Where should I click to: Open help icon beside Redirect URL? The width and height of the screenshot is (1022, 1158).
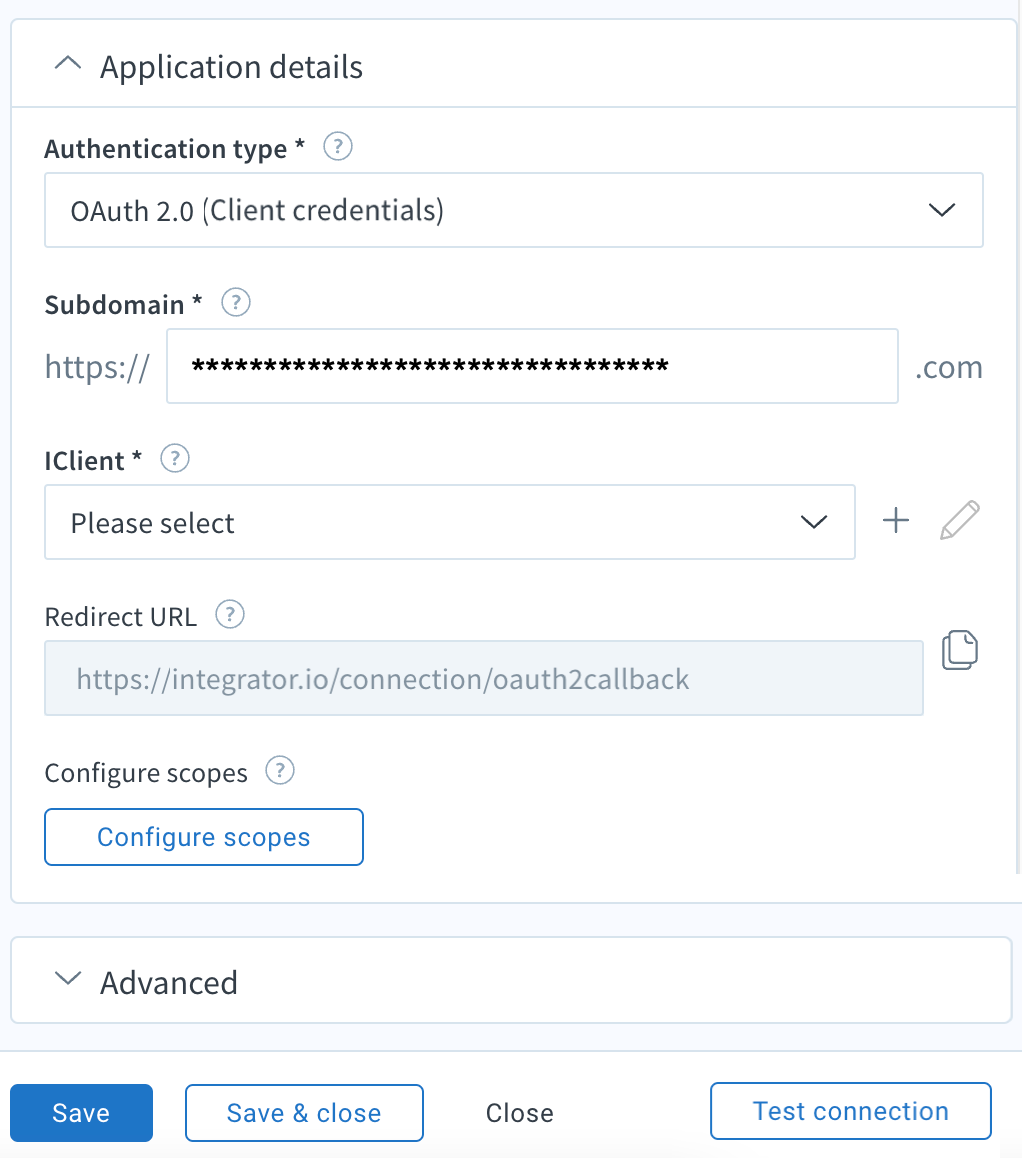pyautogui.click(x=230, y=614)
